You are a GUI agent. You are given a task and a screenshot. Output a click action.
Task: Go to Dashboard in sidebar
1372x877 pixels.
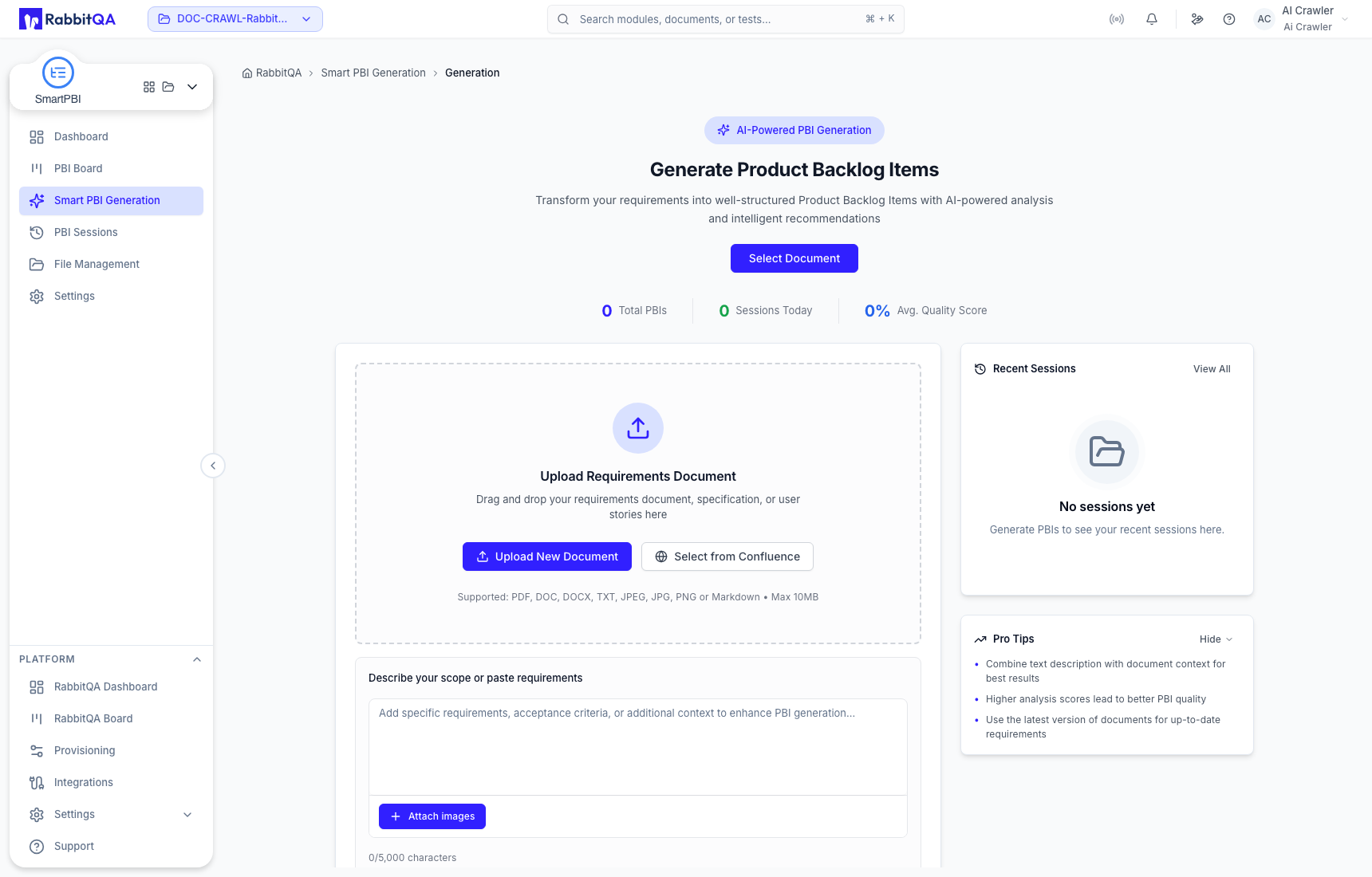(x=111, y=137)
